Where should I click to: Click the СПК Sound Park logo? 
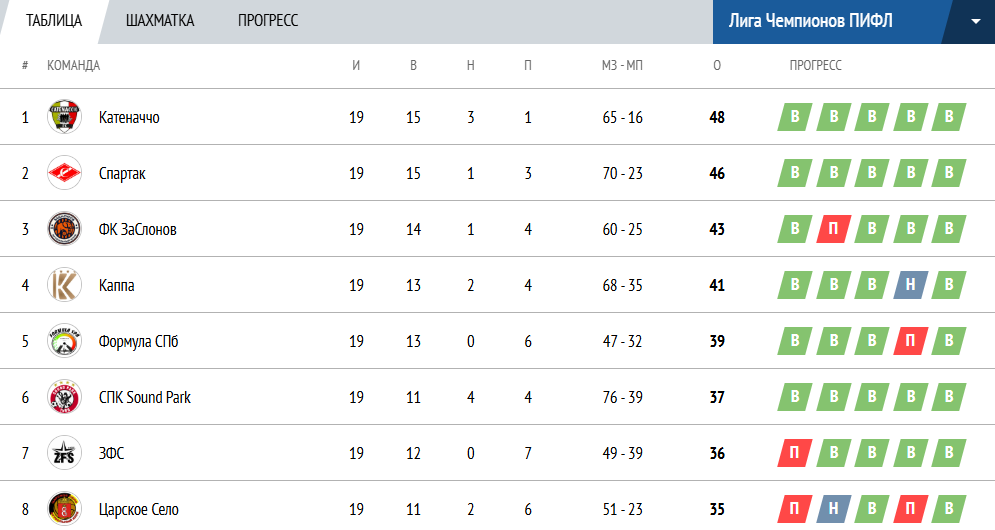point(64,397)
